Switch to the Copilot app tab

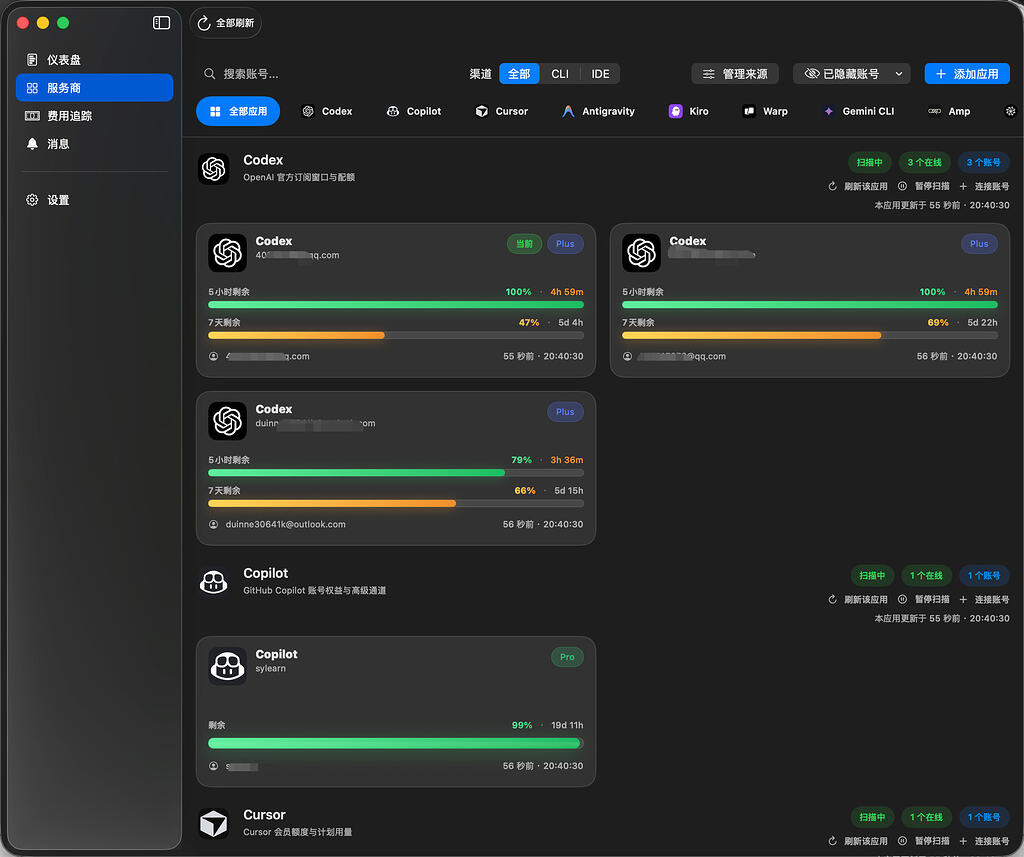pyautogui.click(x=414, y=111)
